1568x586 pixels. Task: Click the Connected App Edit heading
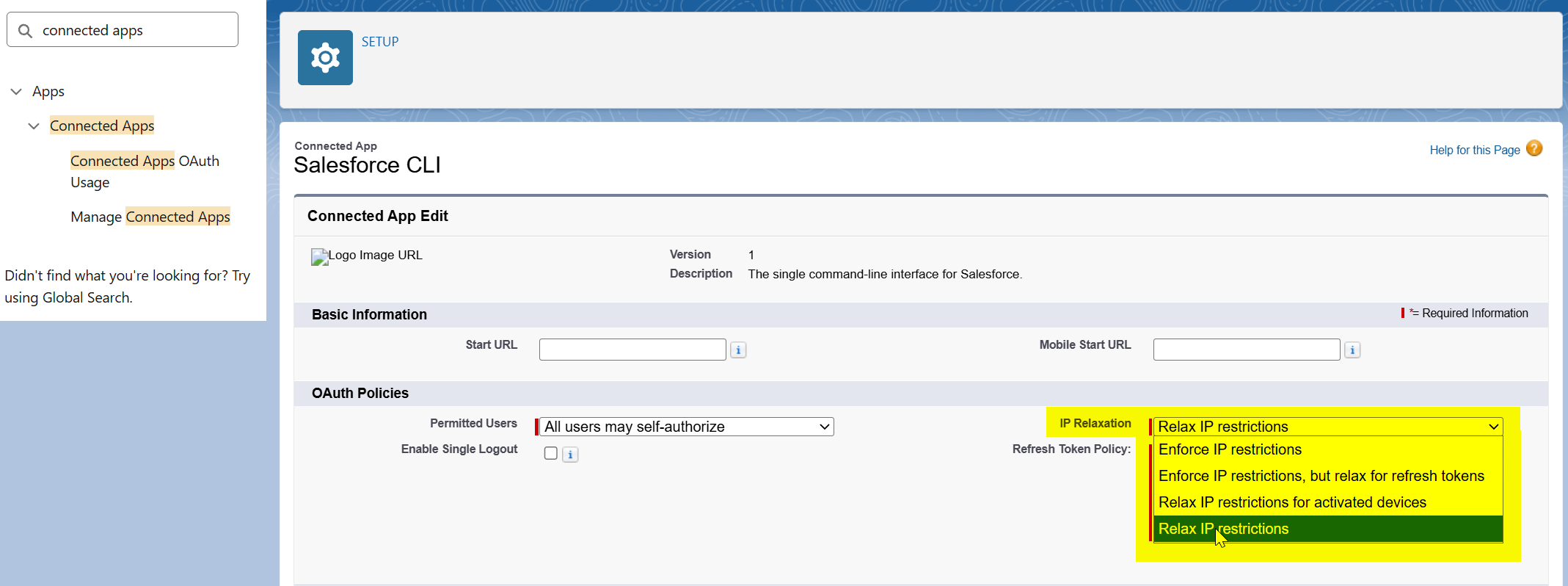(x=378, y=216)
